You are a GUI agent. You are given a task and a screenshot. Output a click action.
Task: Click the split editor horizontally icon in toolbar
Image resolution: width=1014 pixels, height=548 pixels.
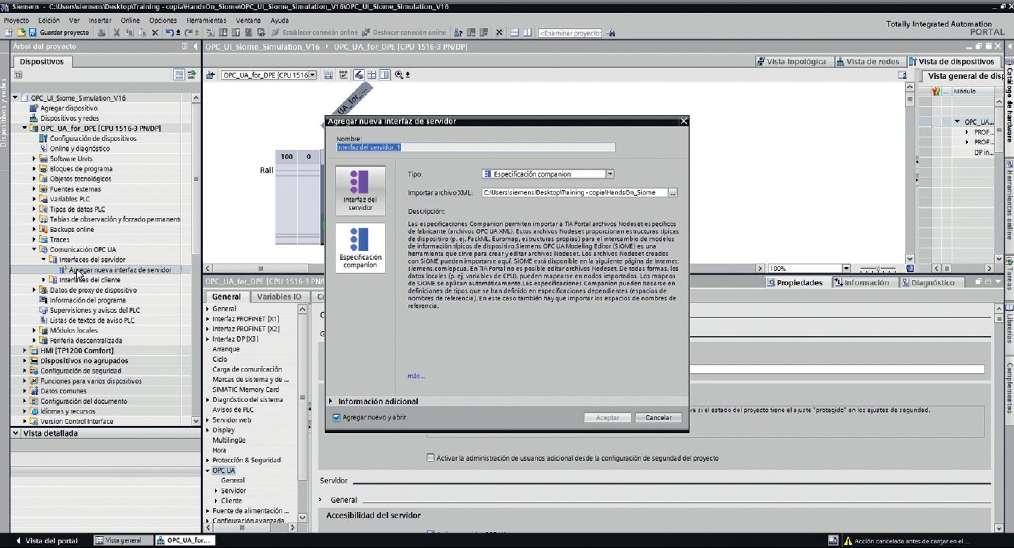tap(515, 32)
